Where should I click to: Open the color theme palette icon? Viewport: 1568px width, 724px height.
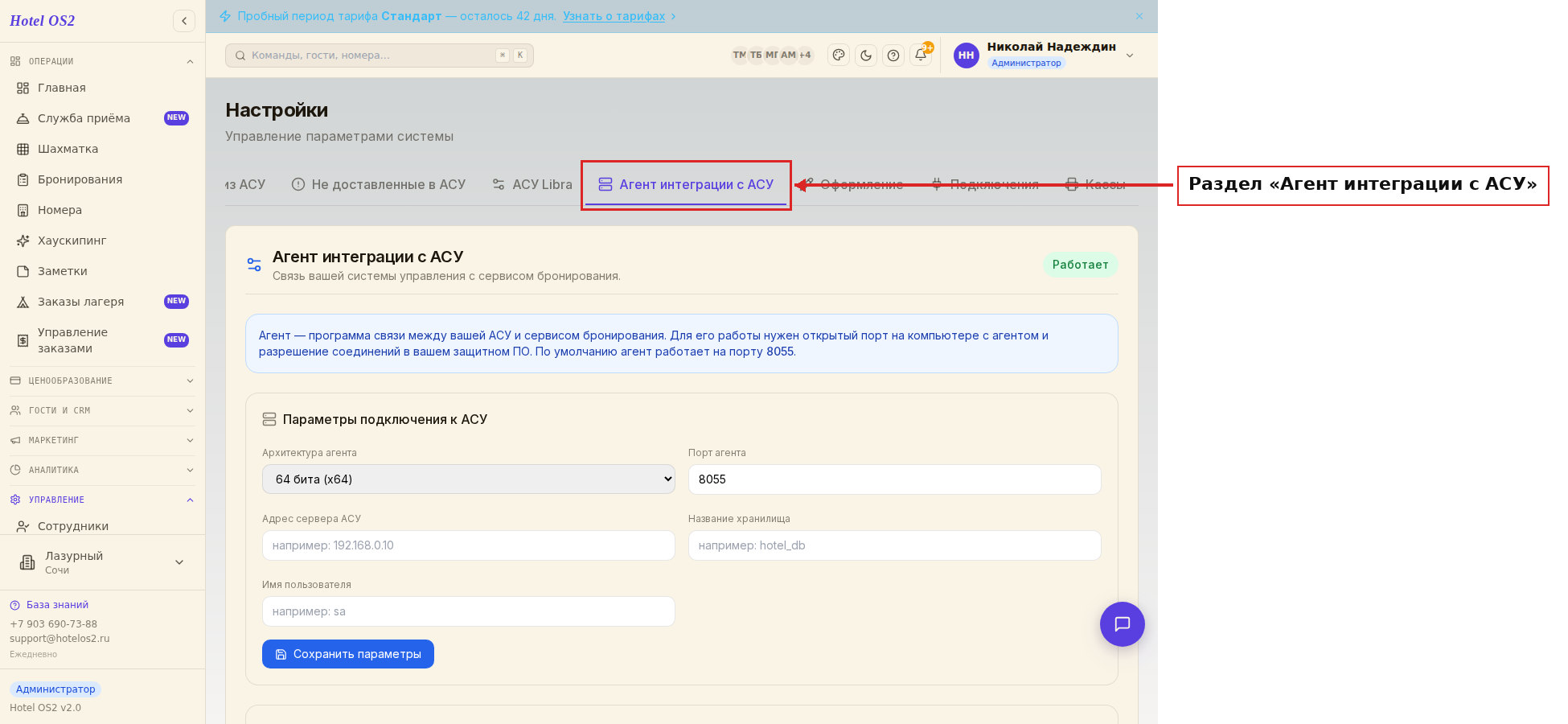point(839,55)
